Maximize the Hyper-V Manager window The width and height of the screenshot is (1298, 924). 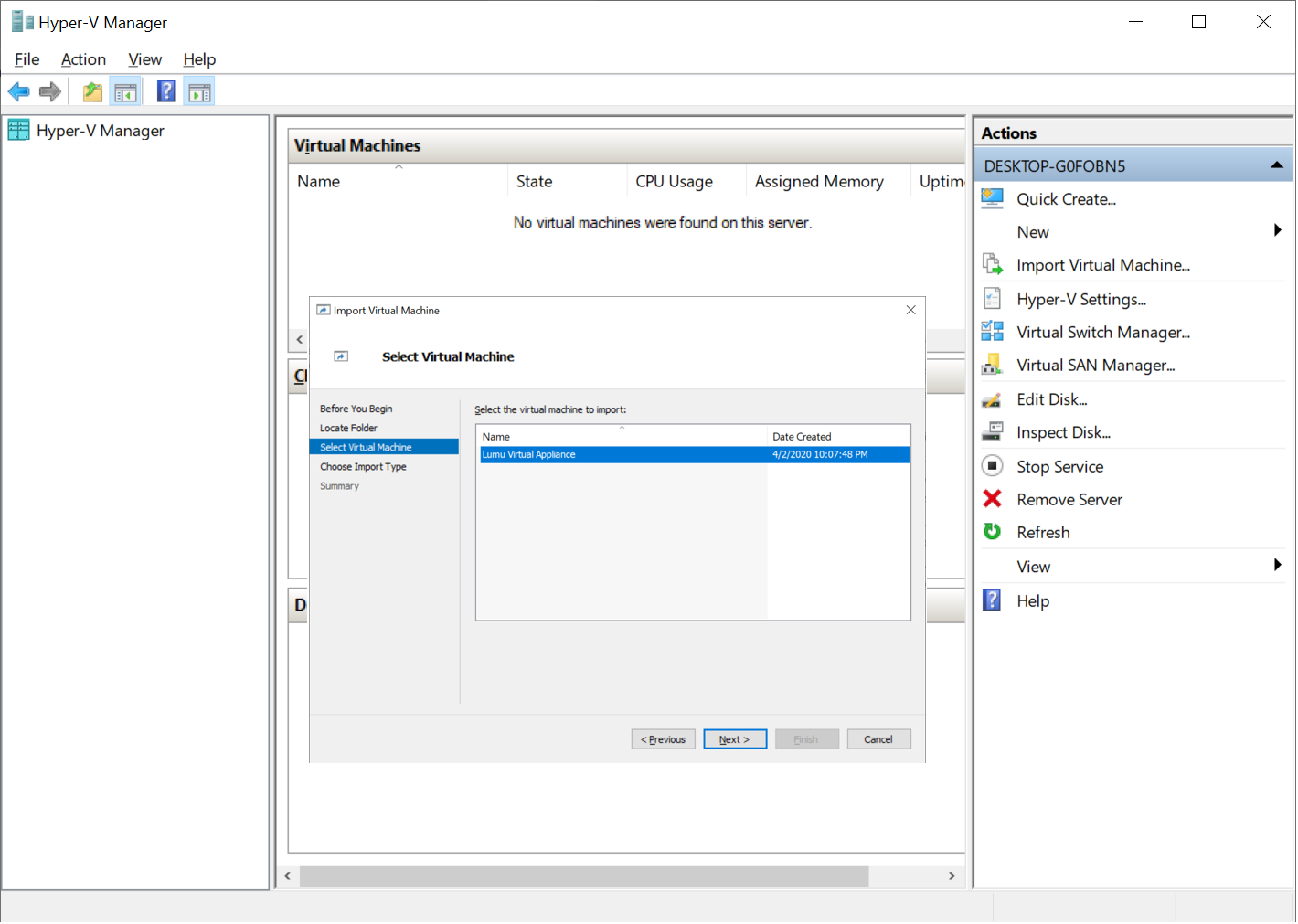tap(1199, 21)
